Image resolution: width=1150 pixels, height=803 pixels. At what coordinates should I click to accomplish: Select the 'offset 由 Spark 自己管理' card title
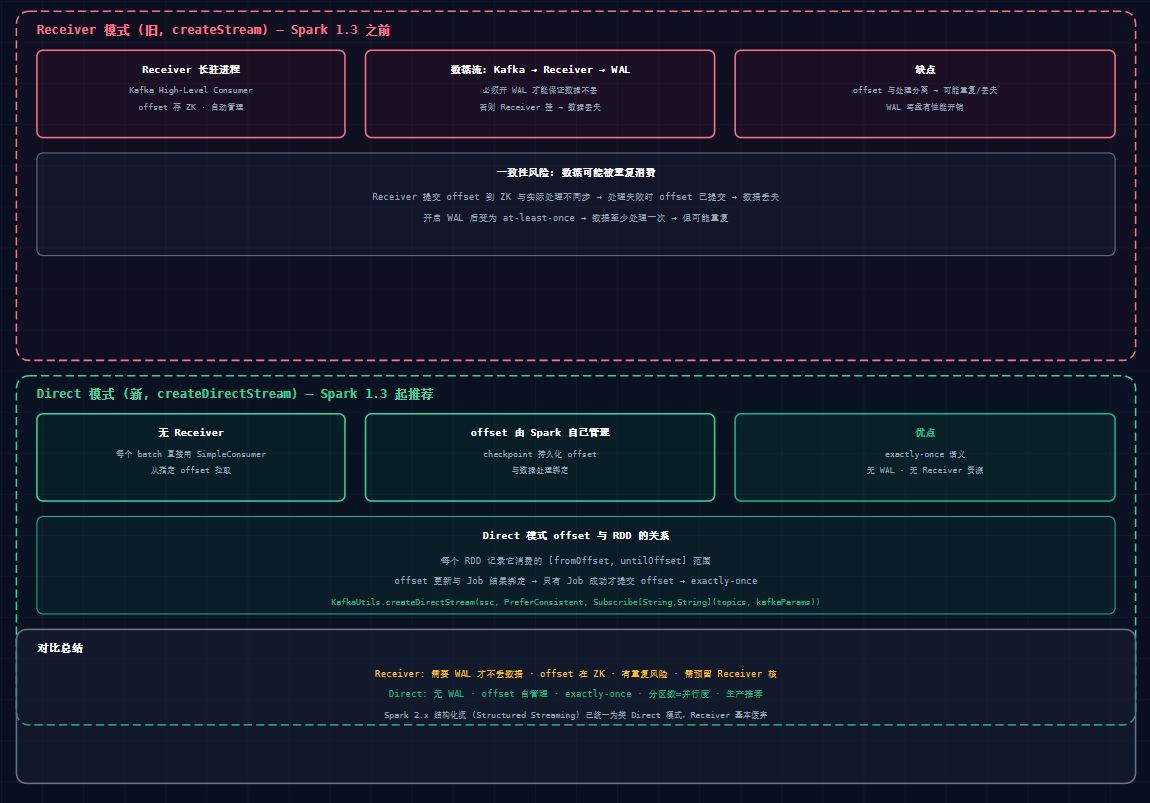[540, 433]
